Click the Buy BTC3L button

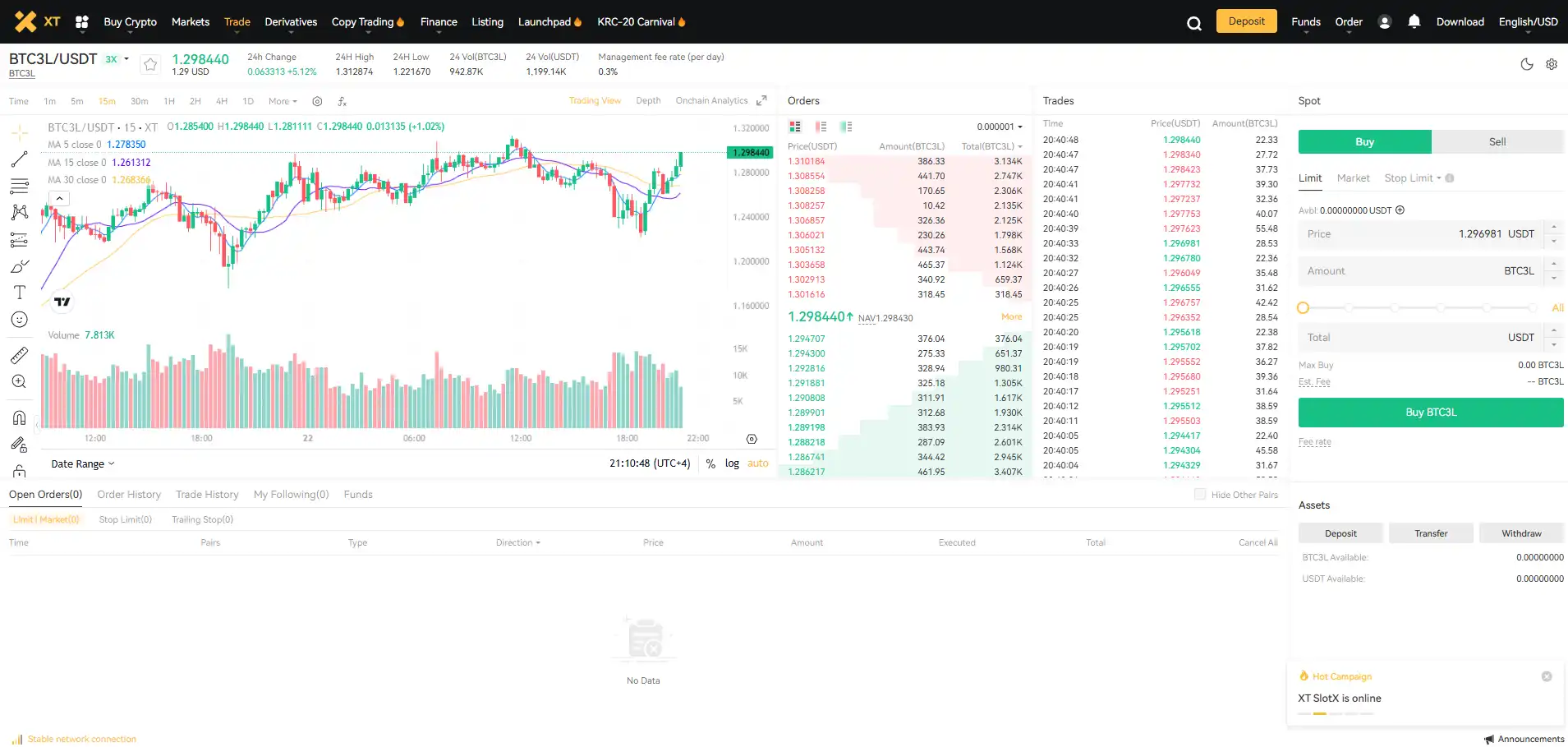(x=1431, y=413)
